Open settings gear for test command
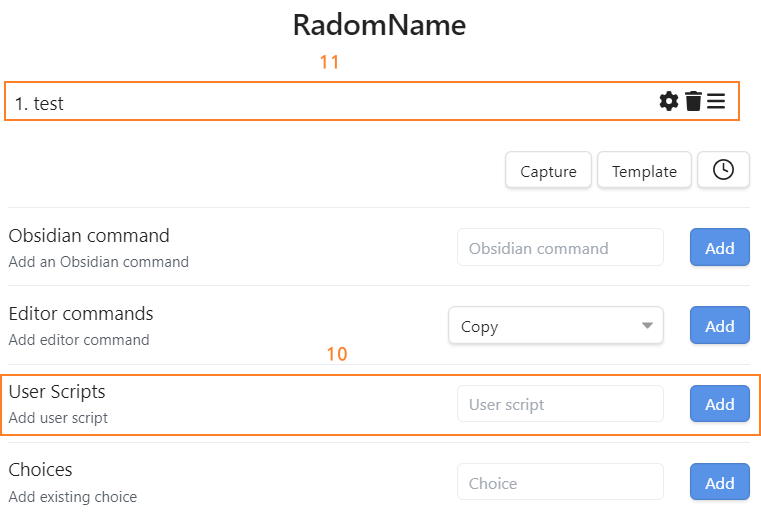 [669, 101]
